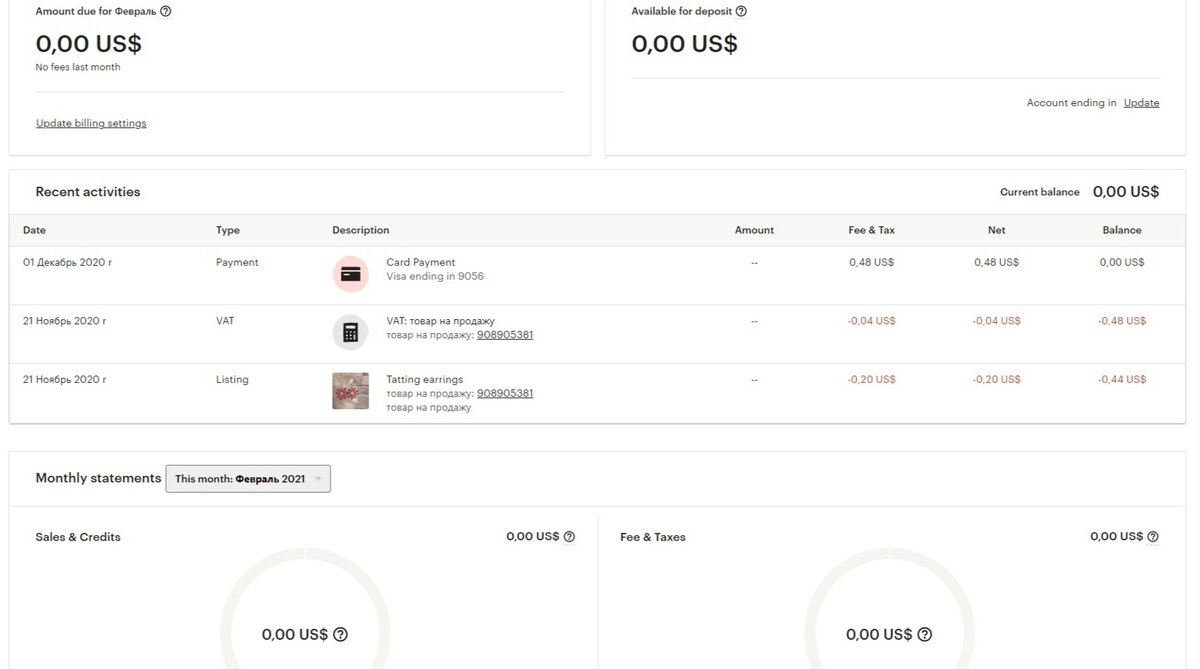Open listing 908905381 in Tatting earrings row
Screen dimensions: 1200x669
[505, 393]
